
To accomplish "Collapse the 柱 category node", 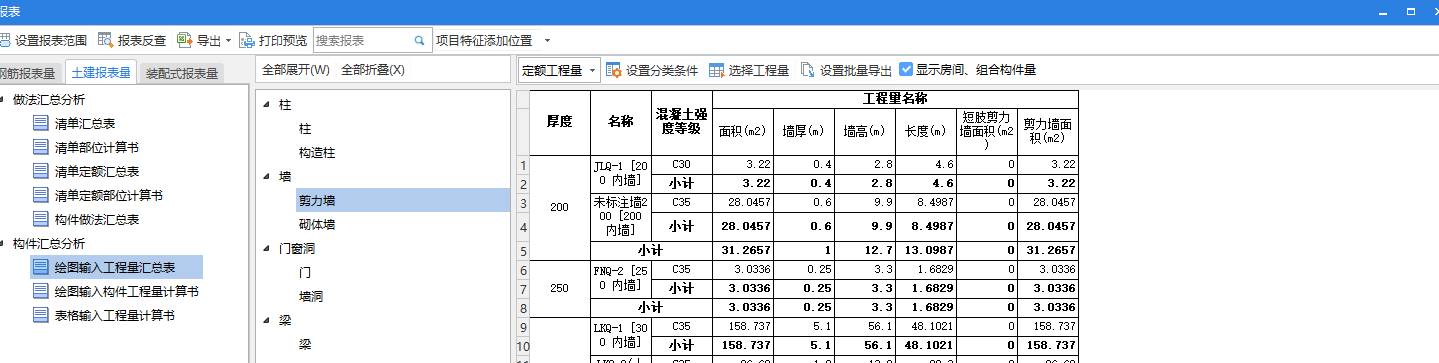I will click(266, 104).
